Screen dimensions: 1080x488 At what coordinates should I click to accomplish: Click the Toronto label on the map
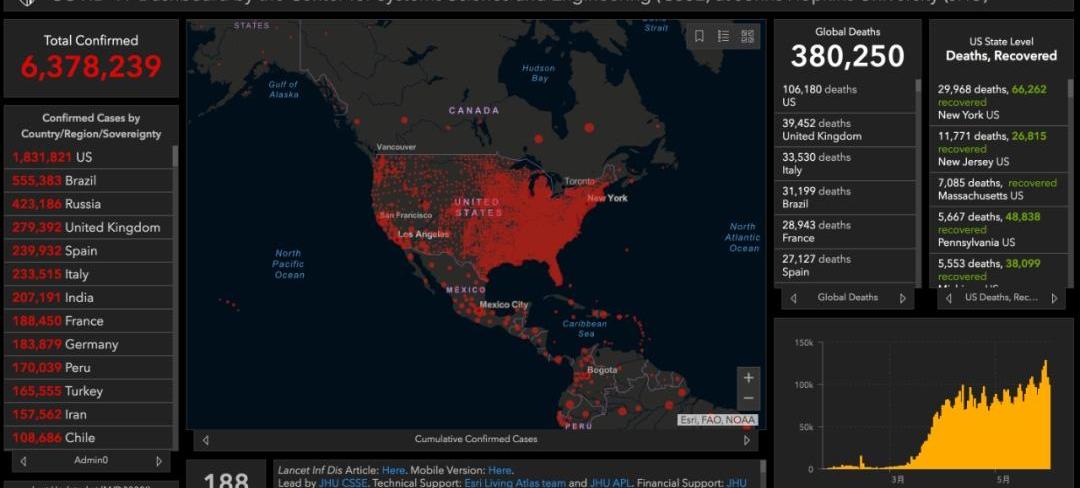pos(579,181)
